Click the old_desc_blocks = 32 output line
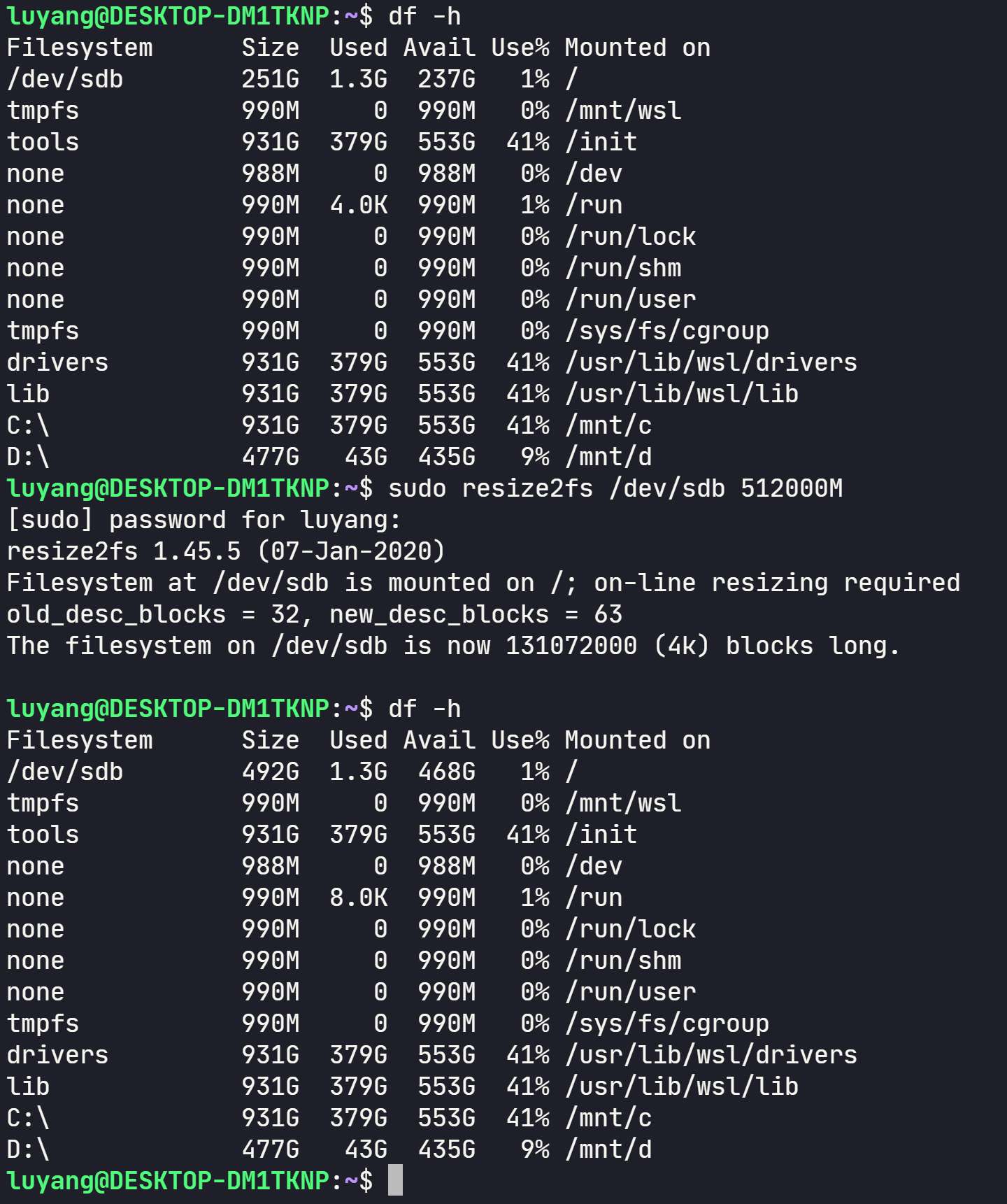 point(315,614)
